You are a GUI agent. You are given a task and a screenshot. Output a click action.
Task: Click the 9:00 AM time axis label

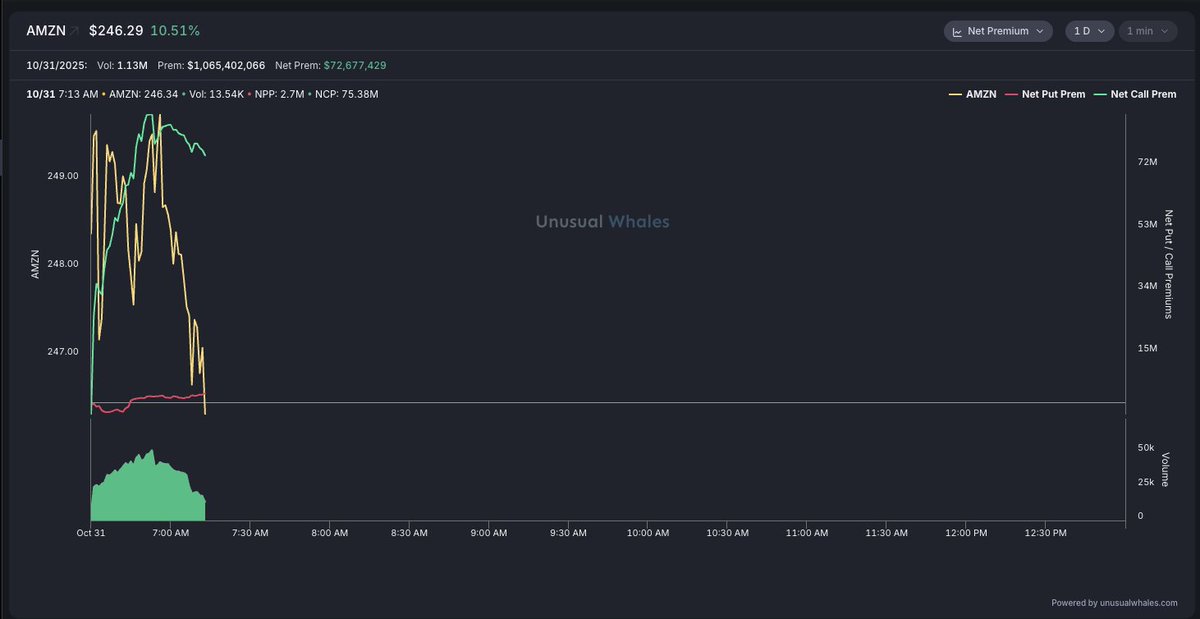[x=488, y=533]
